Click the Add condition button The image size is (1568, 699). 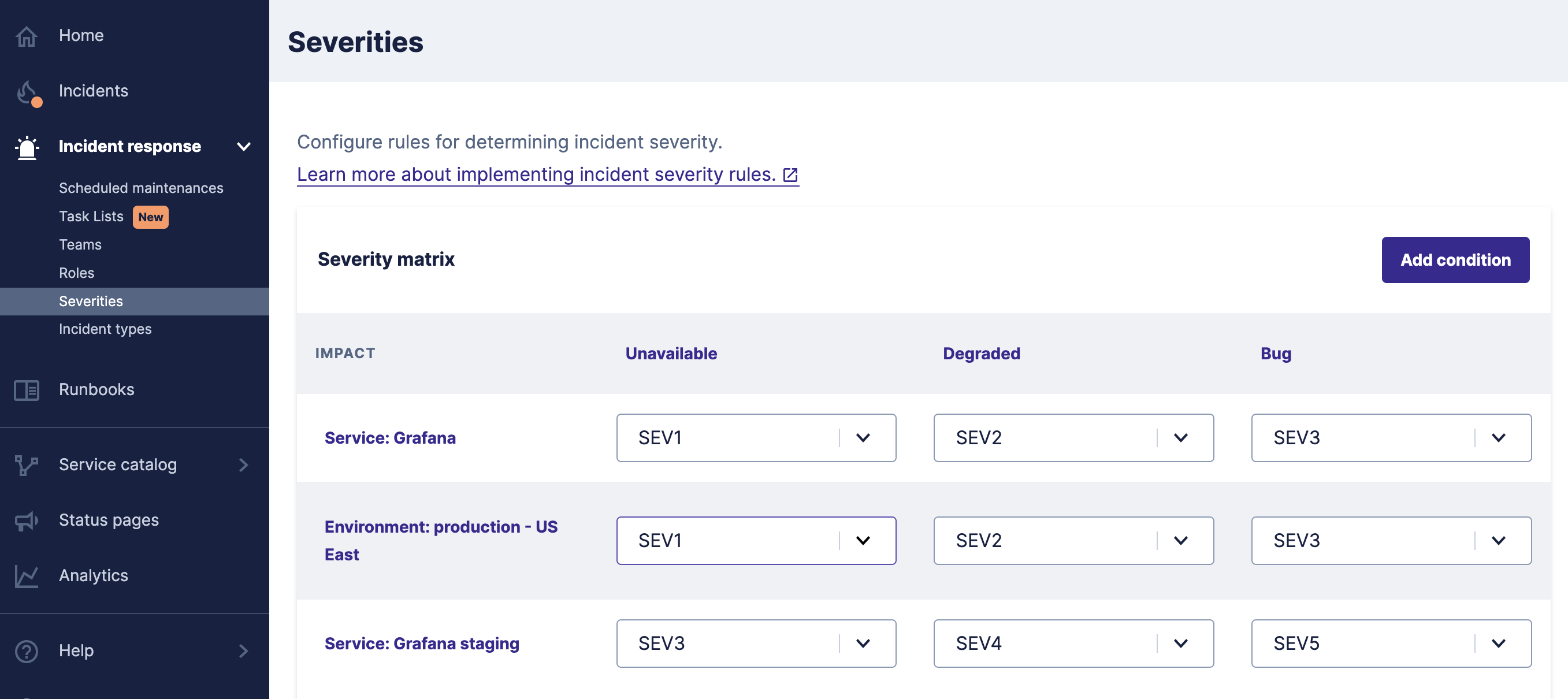[x=1455, y=260]
